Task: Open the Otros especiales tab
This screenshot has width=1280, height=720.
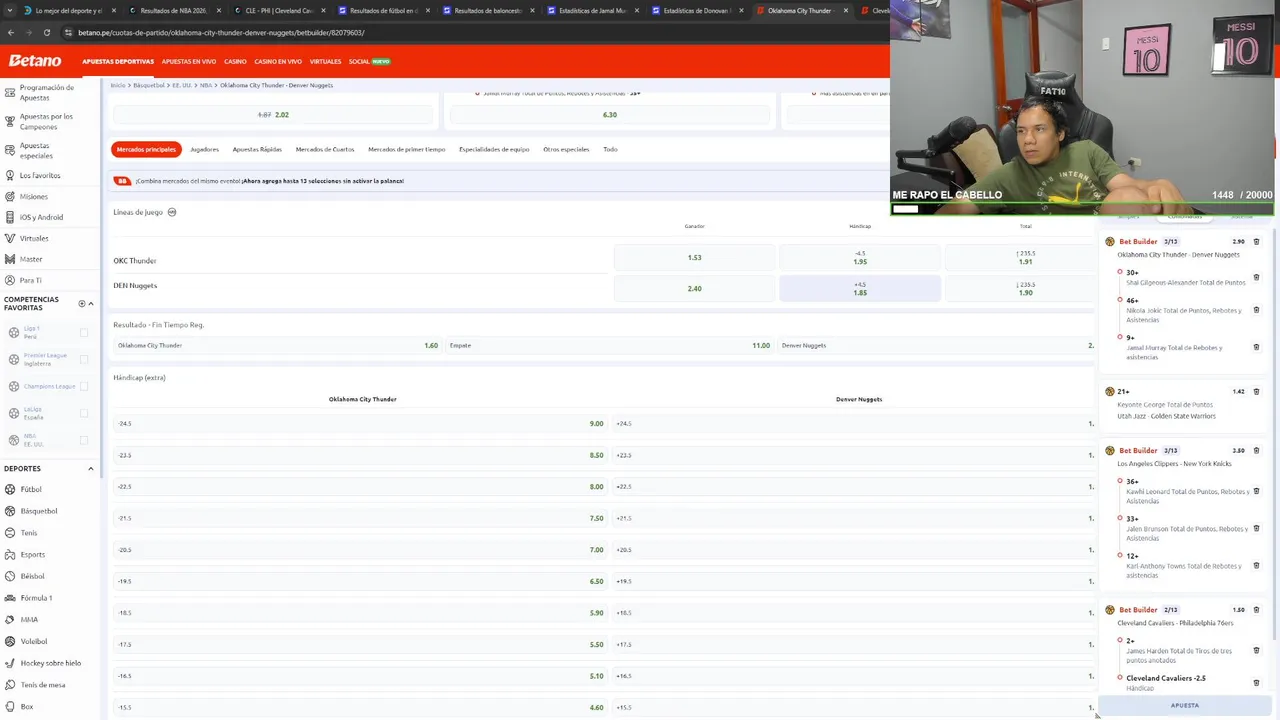Action: click(566, 149)
